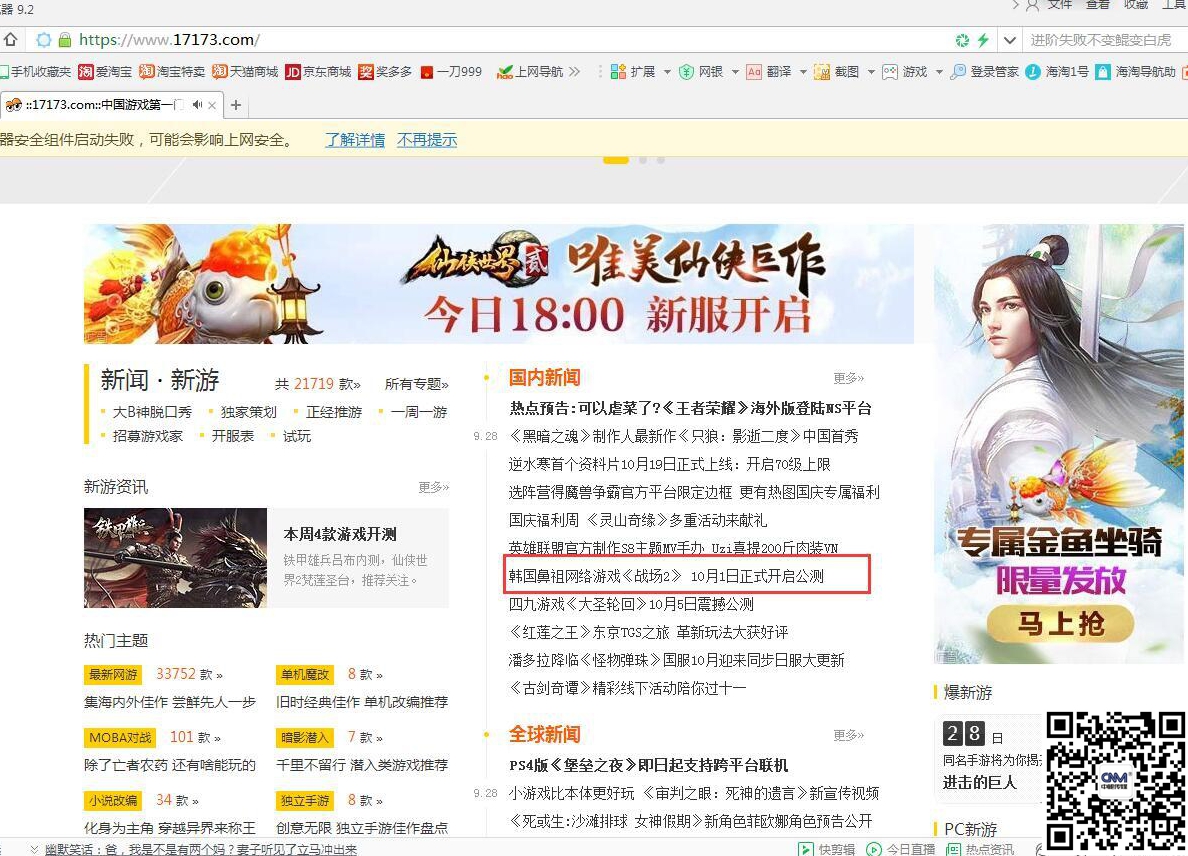Open 快剪辑 in the status bar

[x=826, y=849]
